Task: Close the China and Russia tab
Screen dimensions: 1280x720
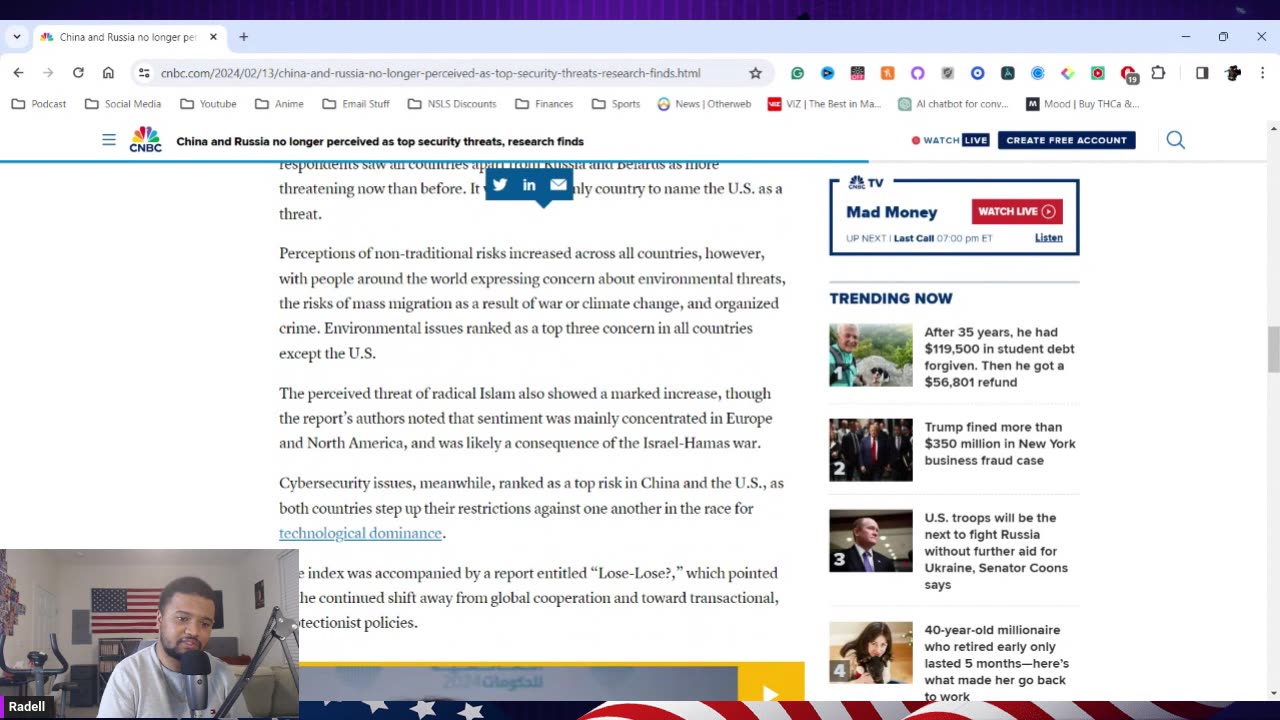Action: click(x=213, y=37)
